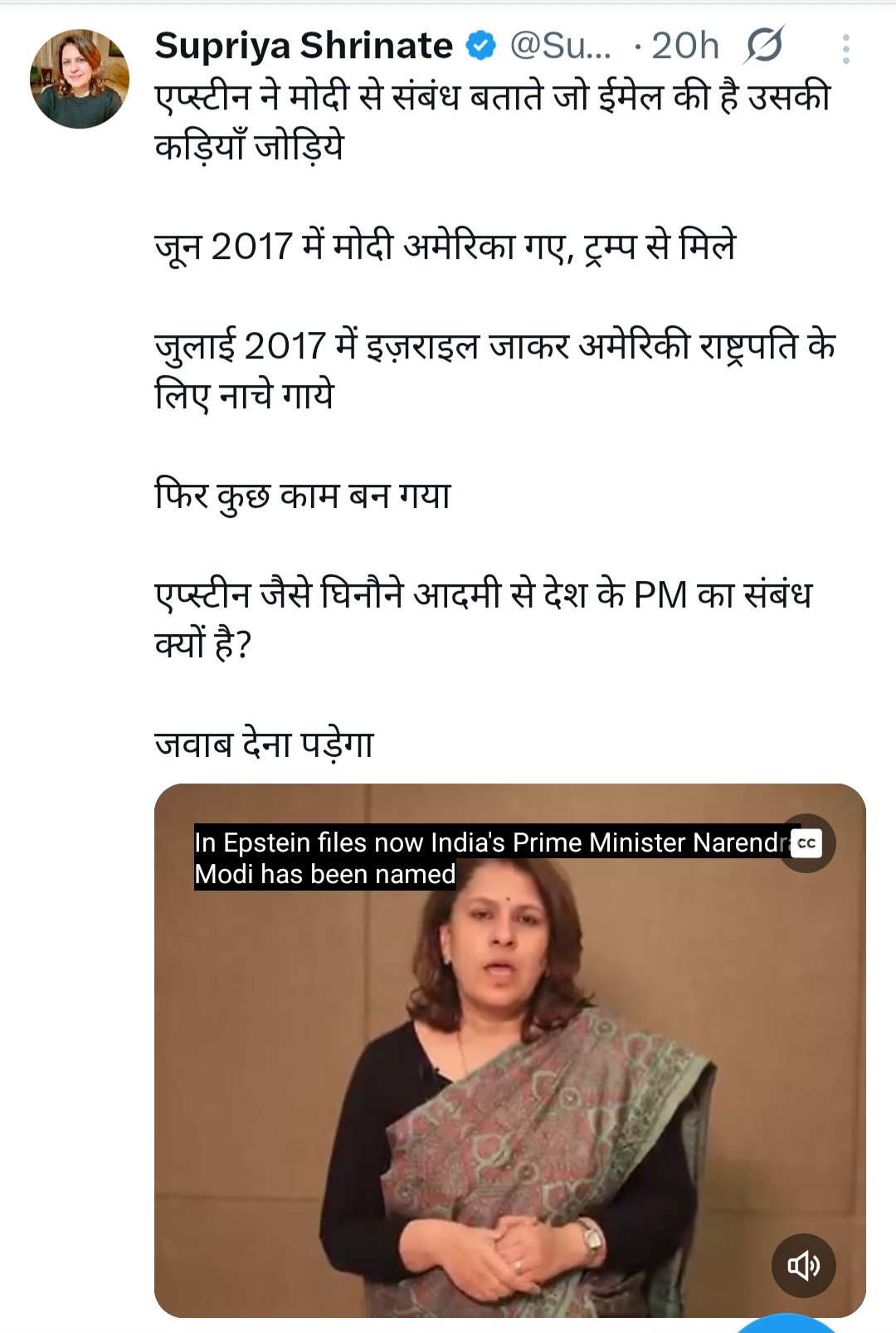The image size is (896, 1333).
Task: Click the 'जुलाई 2017' paragraph
Action: (x=494, y=370)
